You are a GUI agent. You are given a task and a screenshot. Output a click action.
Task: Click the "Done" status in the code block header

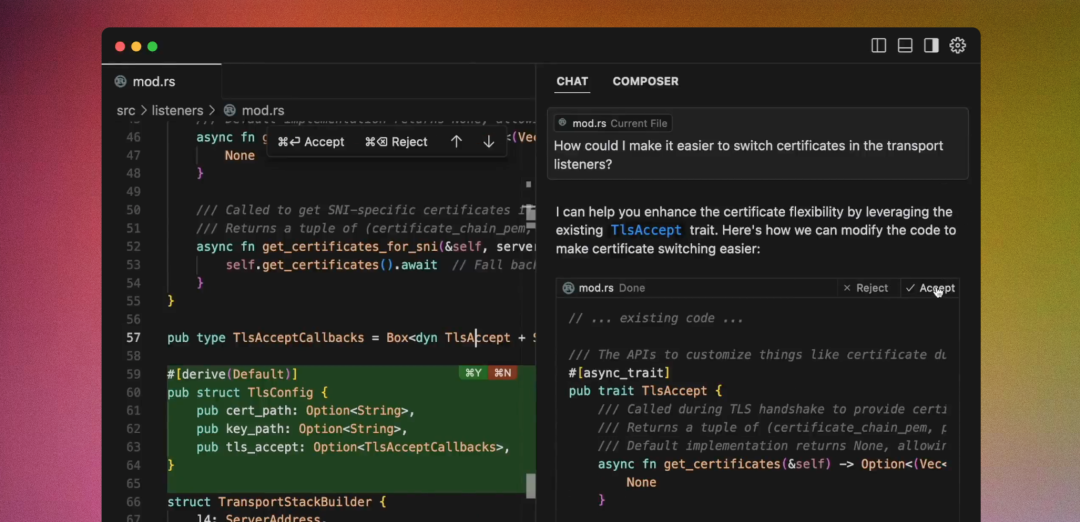[632, 288]
